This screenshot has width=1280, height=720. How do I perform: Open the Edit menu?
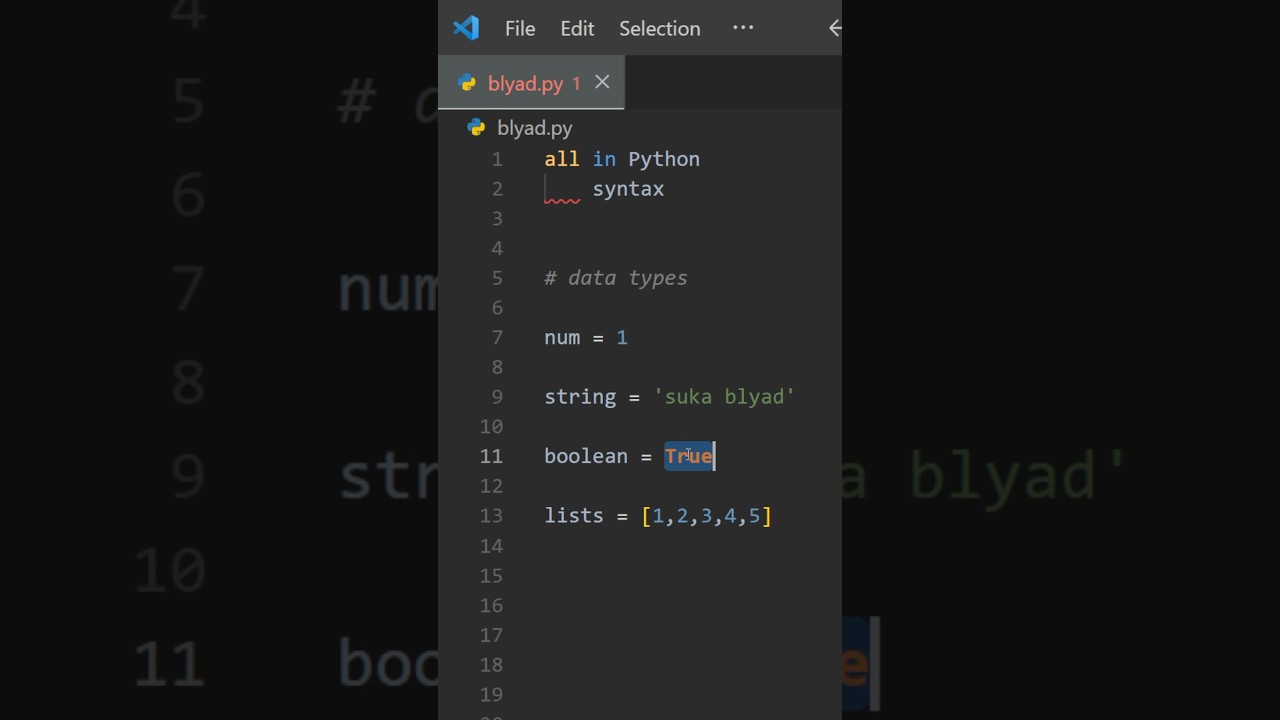577,29
